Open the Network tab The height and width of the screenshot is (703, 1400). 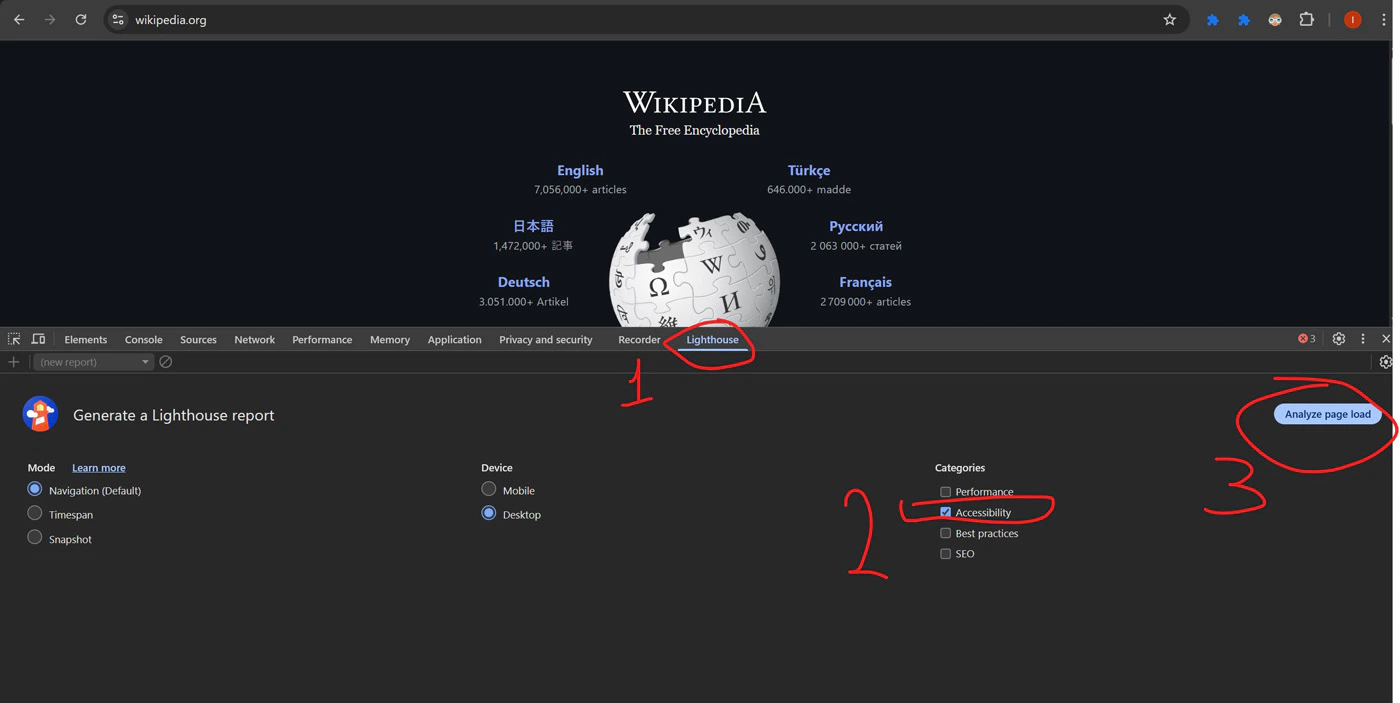click(x=255, y=340)
